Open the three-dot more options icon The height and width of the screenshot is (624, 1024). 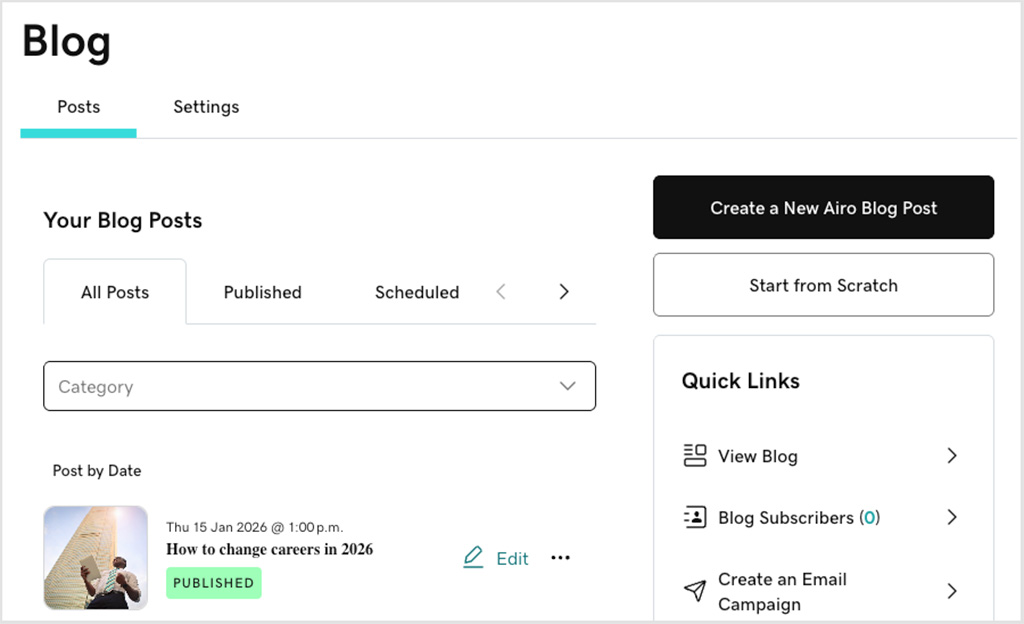(560, 558)
